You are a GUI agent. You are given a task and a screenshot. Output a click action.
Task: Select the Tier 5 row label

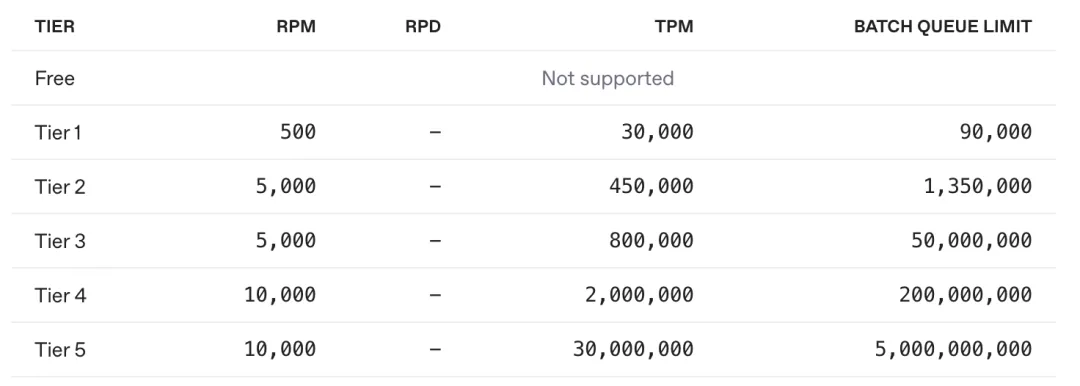point(60,350)
